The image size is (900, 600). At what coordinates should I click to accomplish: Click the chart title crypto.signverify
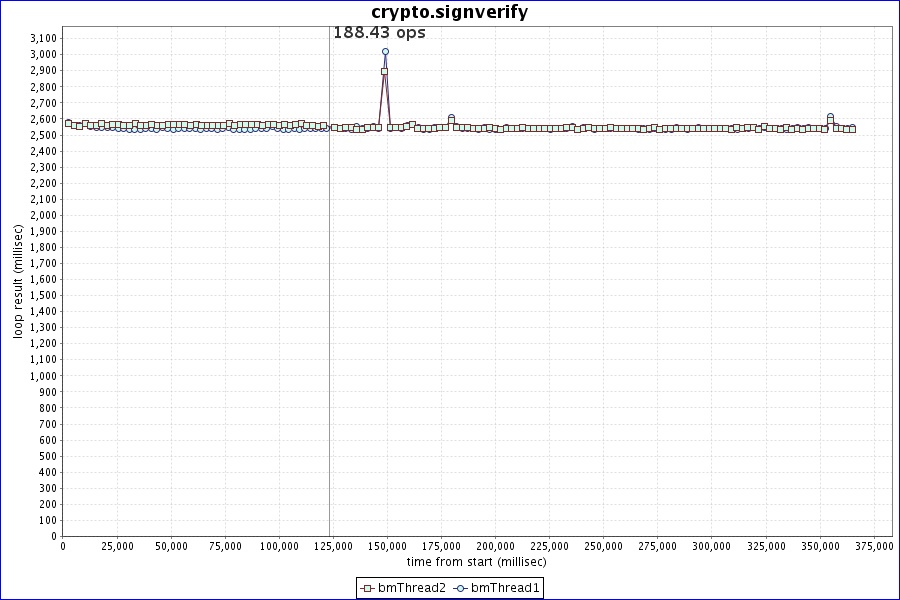[x=449, y=12]
